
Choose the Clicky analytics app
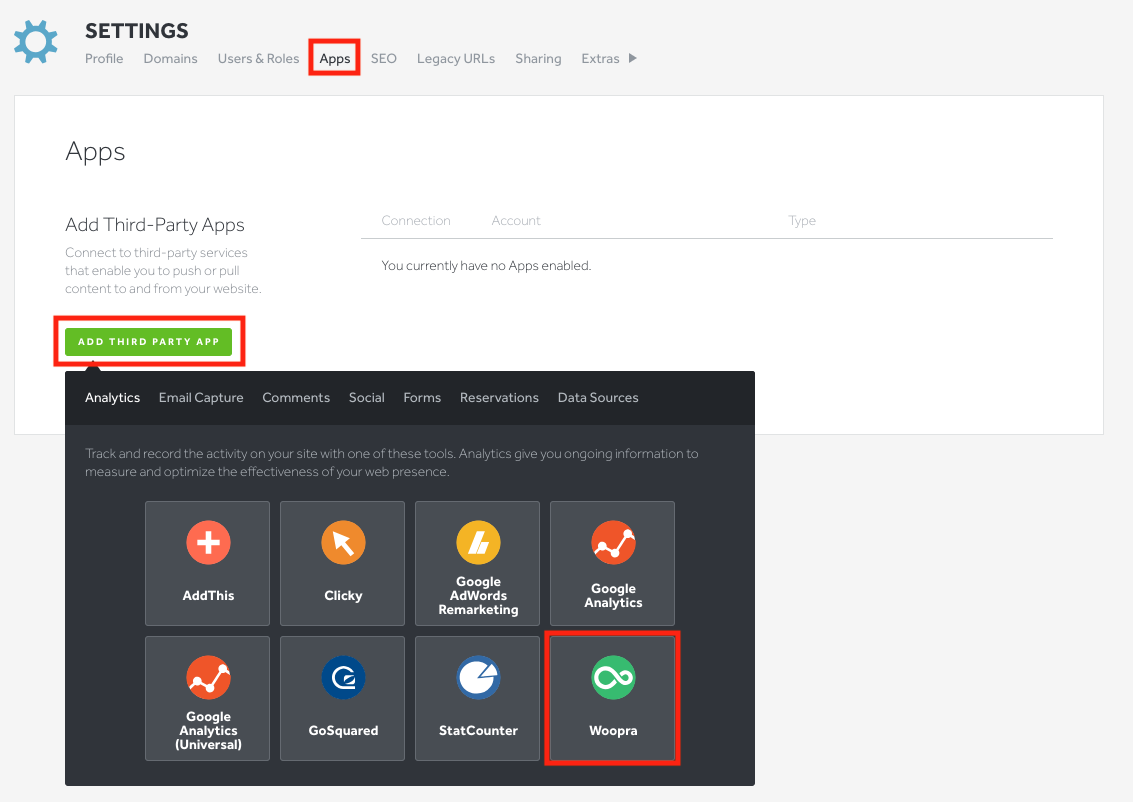tap(343, 563)
